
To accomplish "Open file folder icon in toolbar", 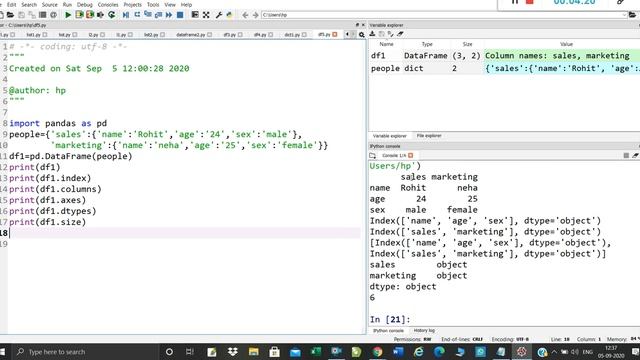I will tap(10, 15).
